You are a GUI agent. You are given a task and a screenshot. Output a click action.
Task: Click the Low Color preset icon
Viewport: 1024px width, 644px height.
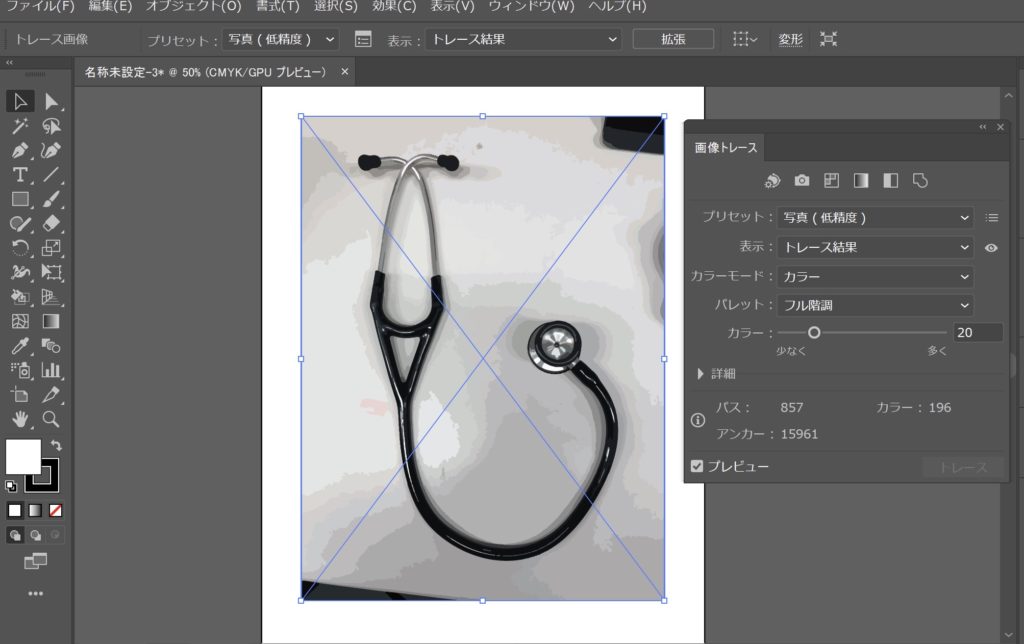tap(831, 181)
